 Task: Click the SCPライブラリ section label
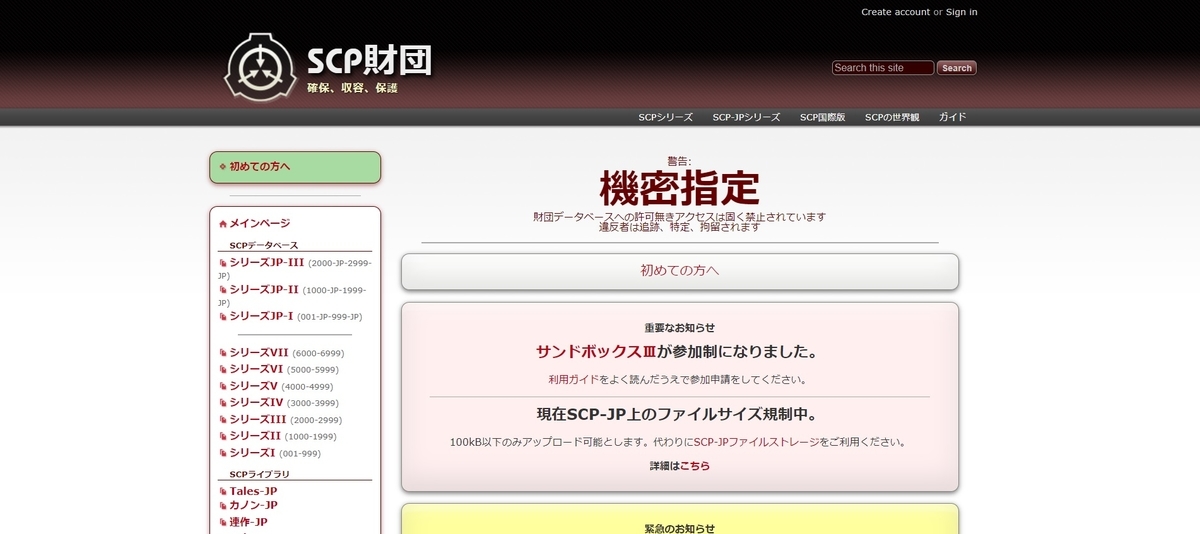tap(260, 474)
